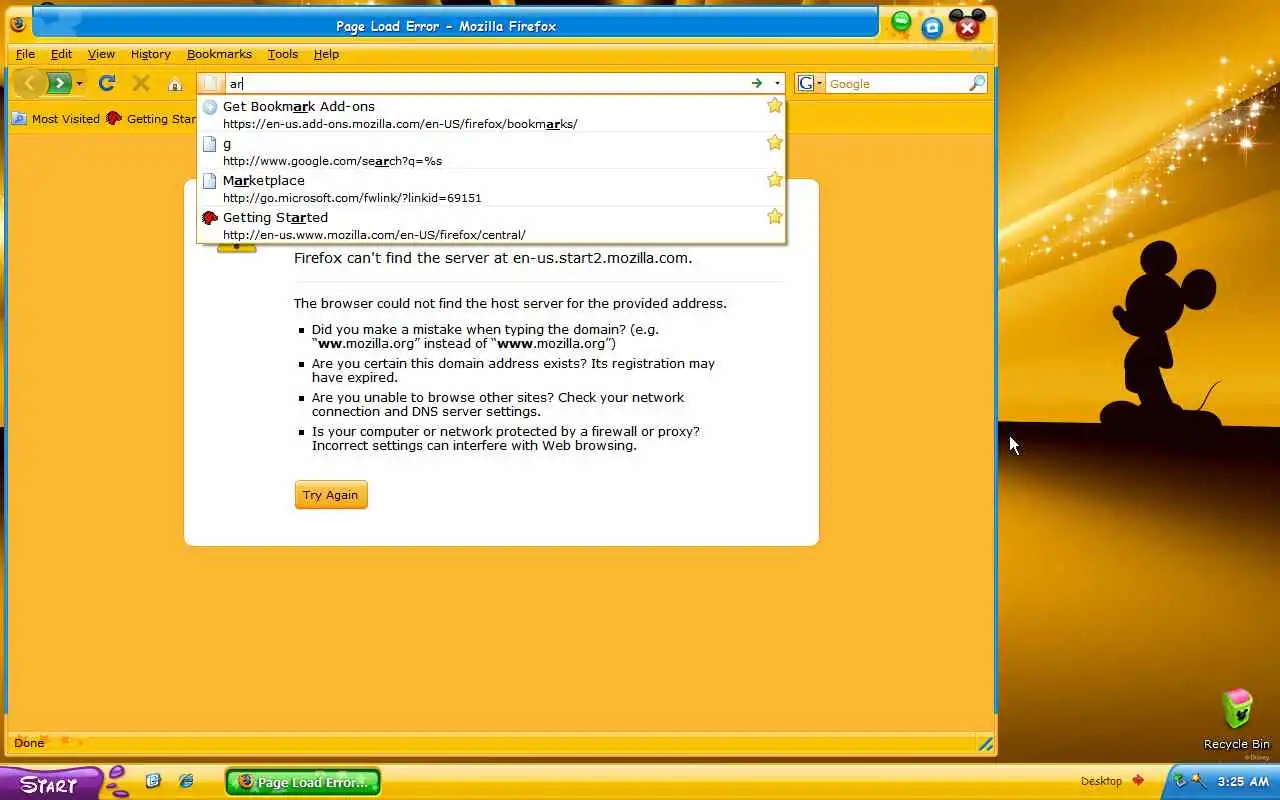The image size is (1280, 800).
Task: Expand the Desktop toolbar red chevron
Action: (x=1138, y=781)
